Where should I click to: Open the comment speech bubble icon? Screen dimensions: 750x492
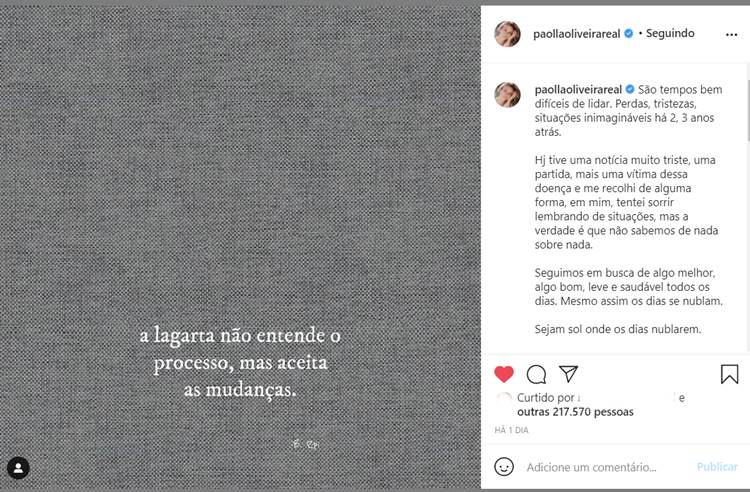(536, 374)
